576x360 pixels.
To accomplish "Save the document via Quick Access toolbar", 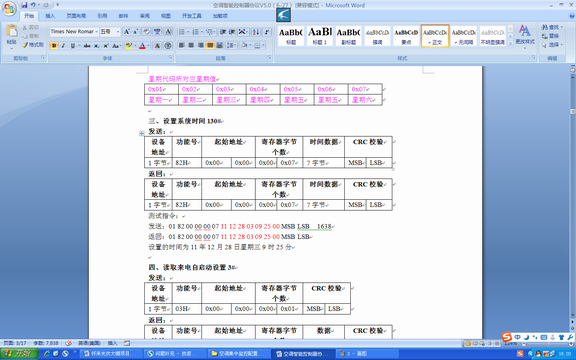I will point(24,5).
